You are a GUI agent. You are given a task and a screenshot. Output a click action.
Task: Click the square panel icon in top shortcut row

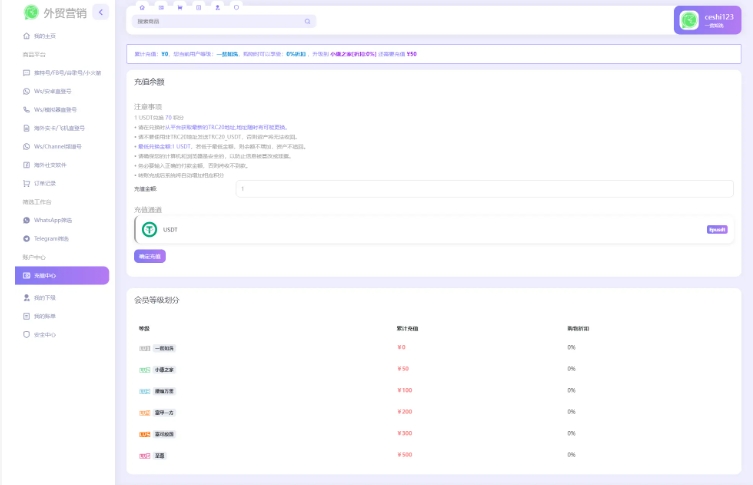(198, 7)
